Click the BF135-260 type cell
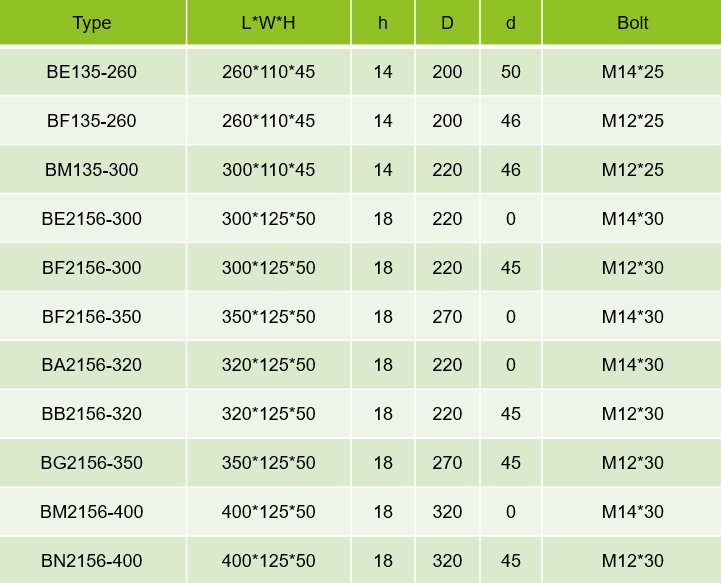The width and height of the screenshot is (721, 583). coord(92,121)
